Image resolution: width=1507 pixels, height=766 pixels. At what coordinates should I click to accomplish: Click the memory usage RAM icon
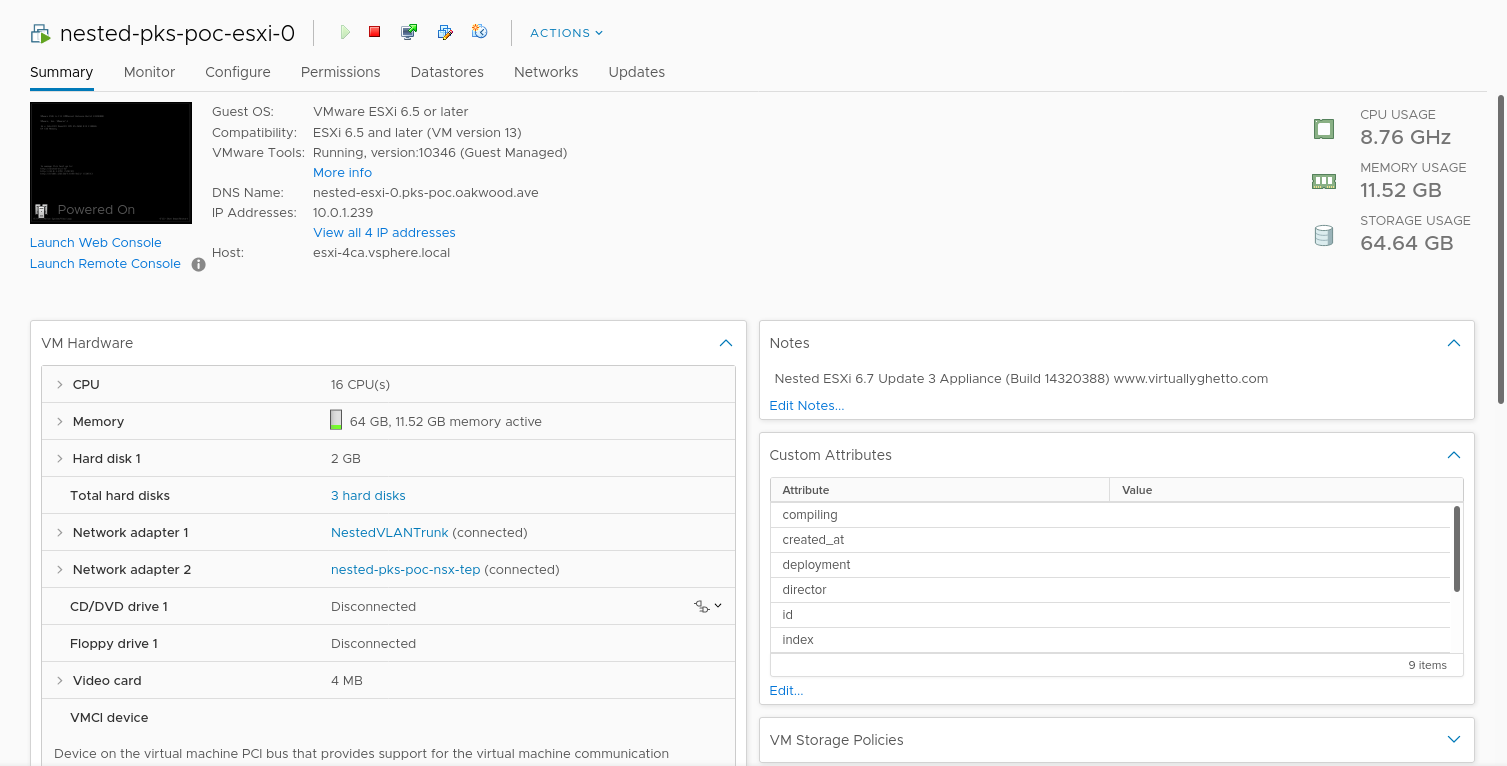tap(1324, 181)
